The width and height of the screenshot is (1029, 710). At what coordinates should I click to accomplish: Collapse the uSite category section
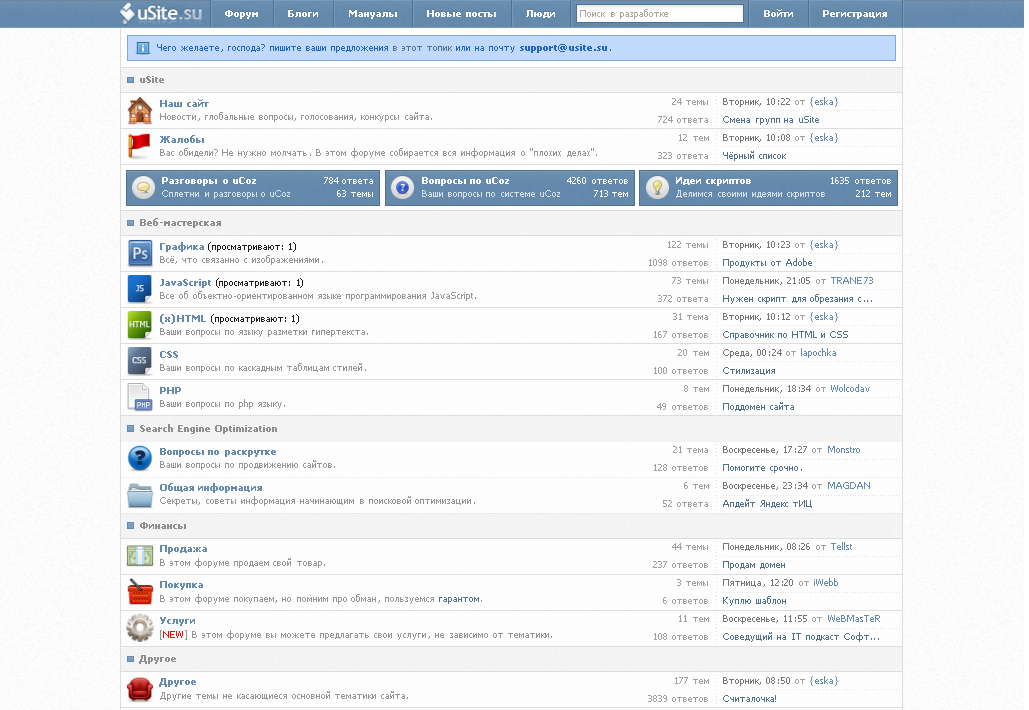tap(131, 80)
